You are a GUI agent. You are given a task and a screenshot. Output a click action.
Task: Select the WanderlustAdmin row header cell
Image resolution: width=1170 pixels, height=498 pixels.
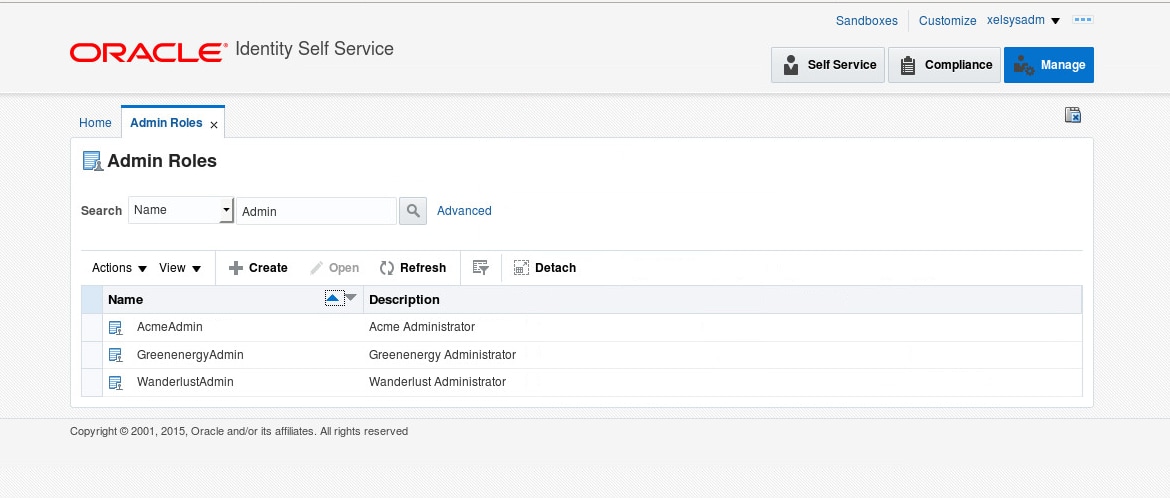coord(92,382)
